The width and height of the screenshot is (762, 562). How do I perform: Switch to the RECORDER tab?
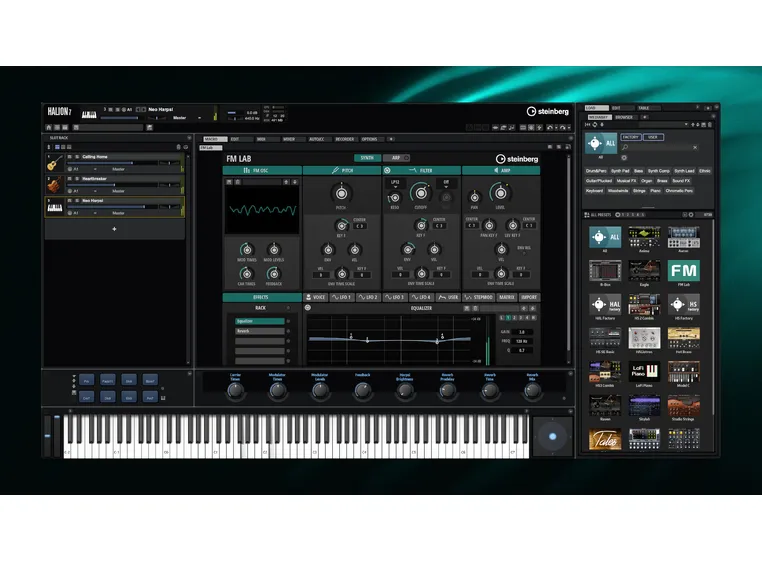[345, 139]
